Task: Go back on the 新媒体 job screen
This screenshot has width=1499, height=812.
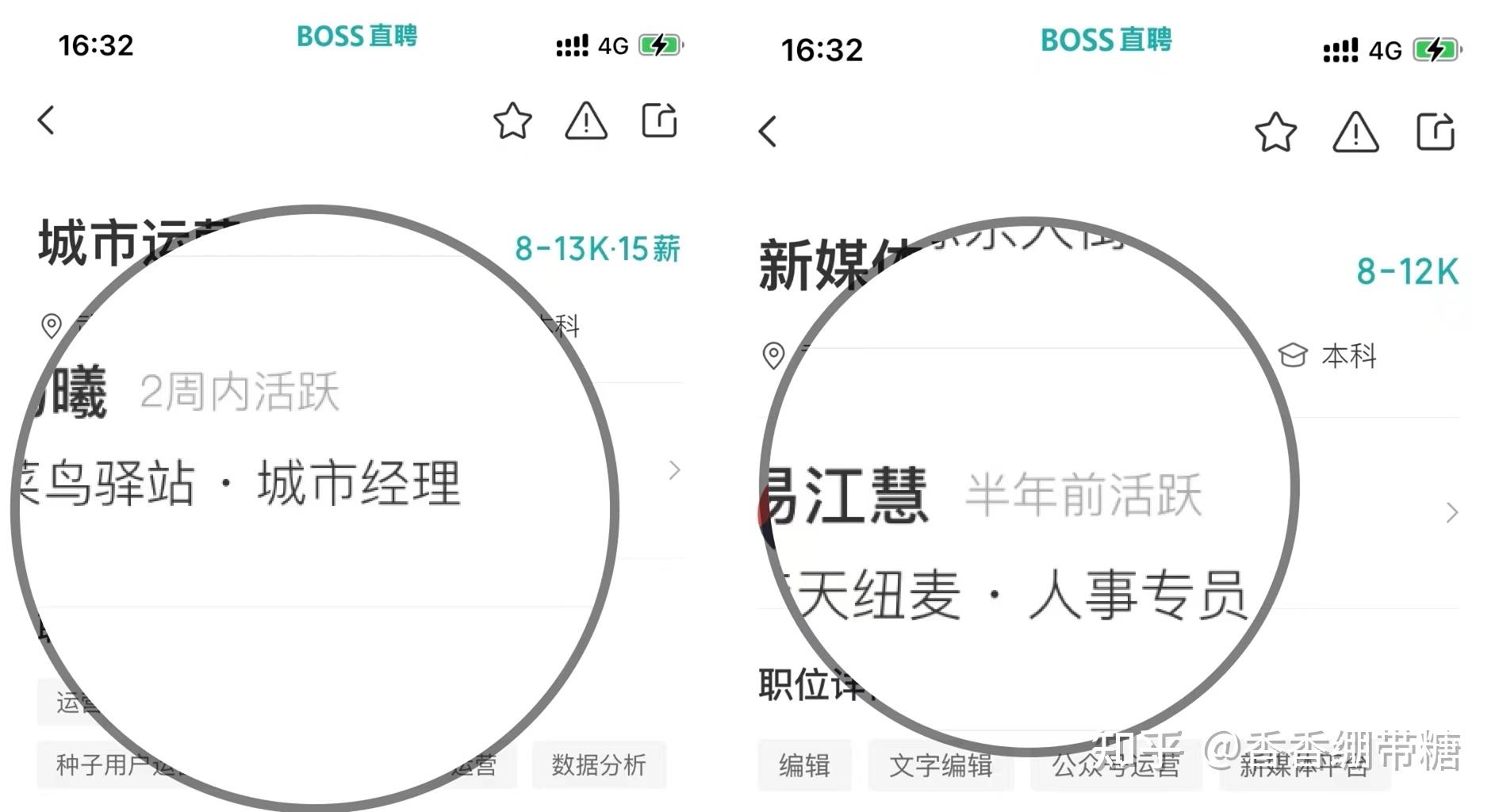Action: point(767,132)
